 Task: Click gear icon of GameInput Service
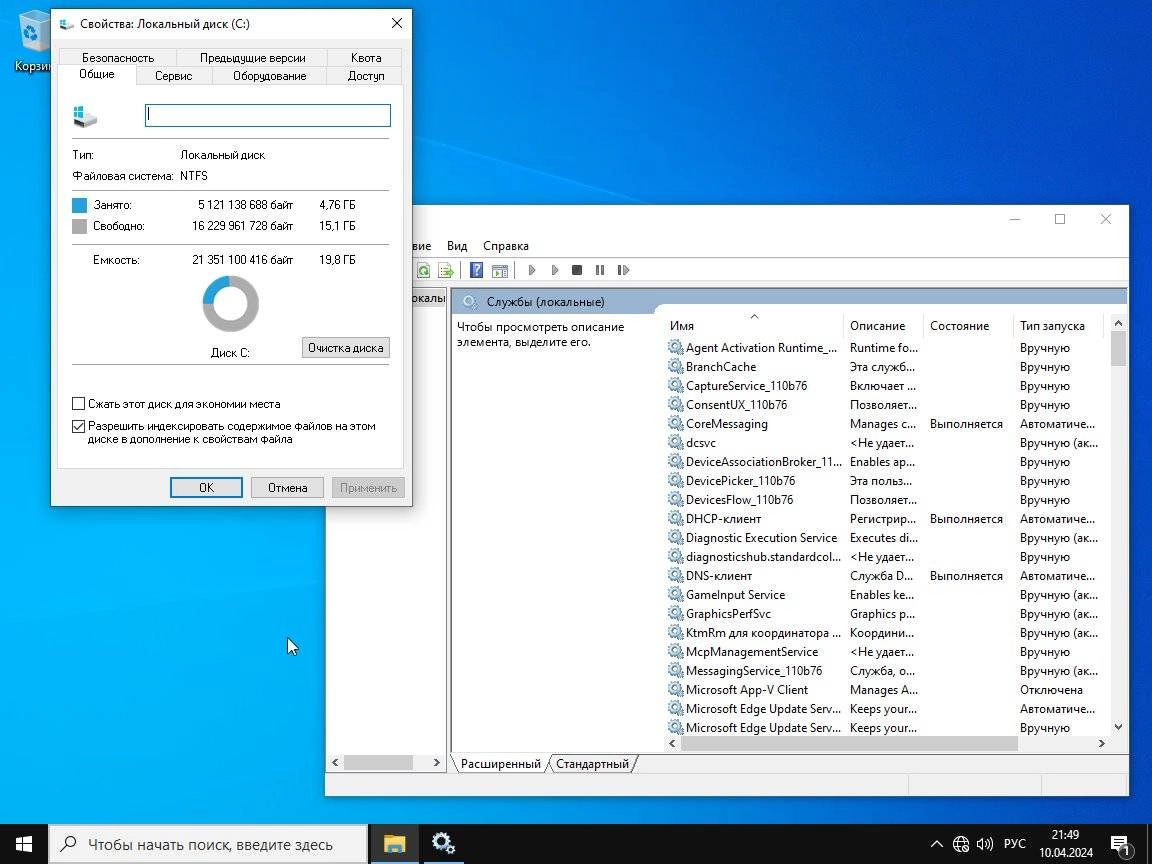[675, 595]
